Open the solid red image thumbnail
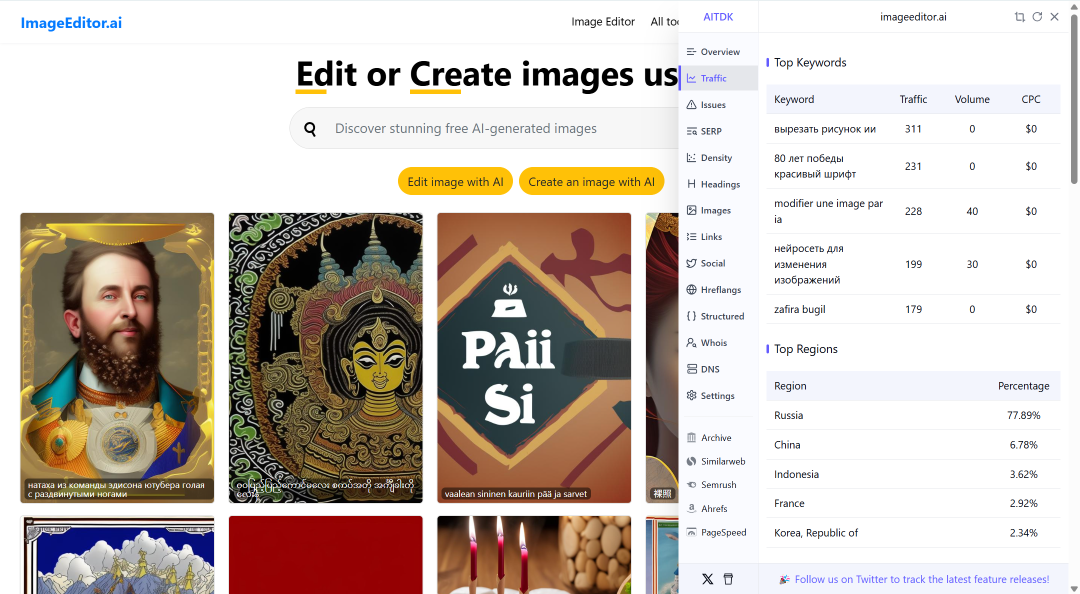1080x594 pixels. click(x=326, y=555)
